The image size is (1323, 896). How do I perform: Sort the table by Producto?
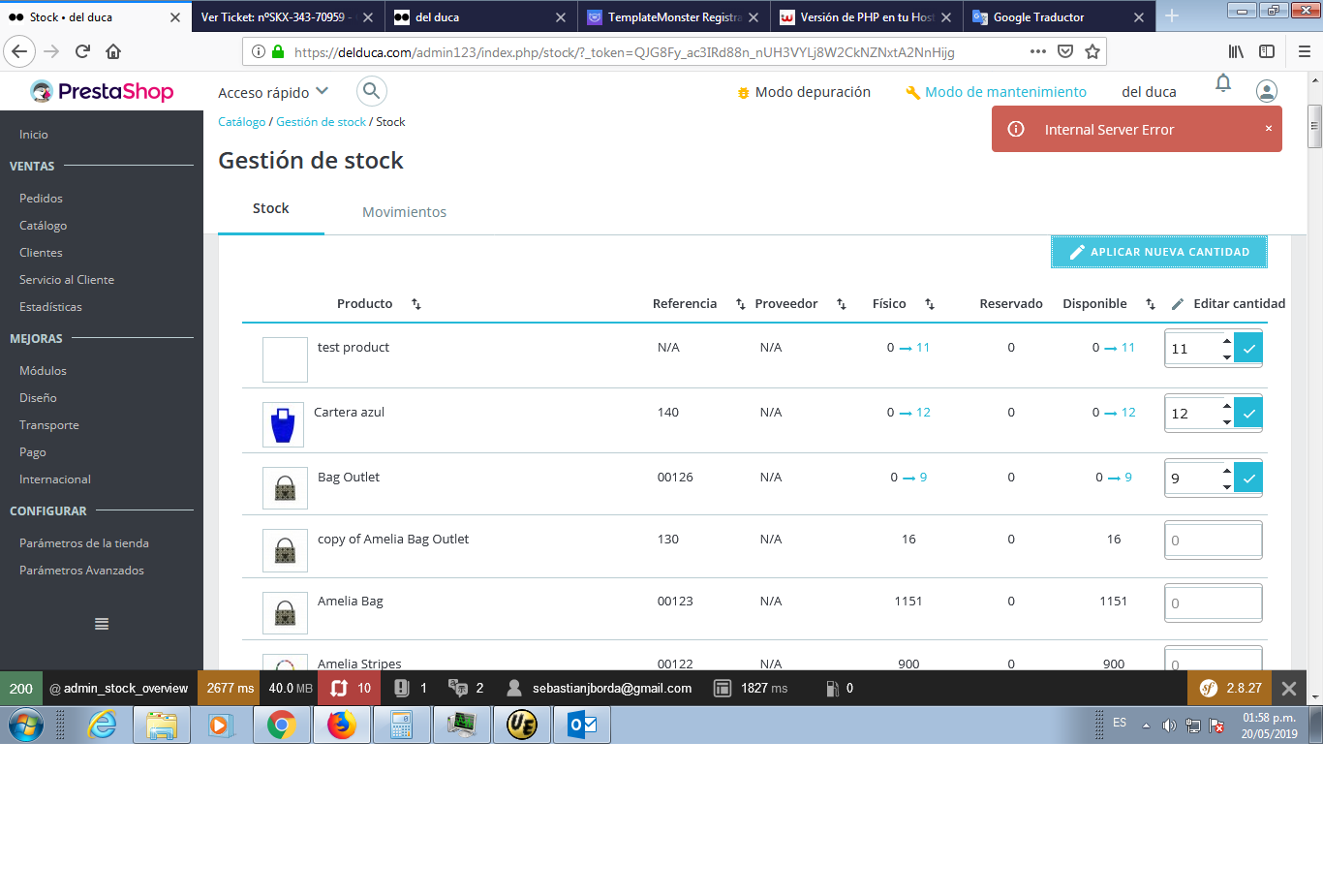pyautogui.click(x=416, y=304)
